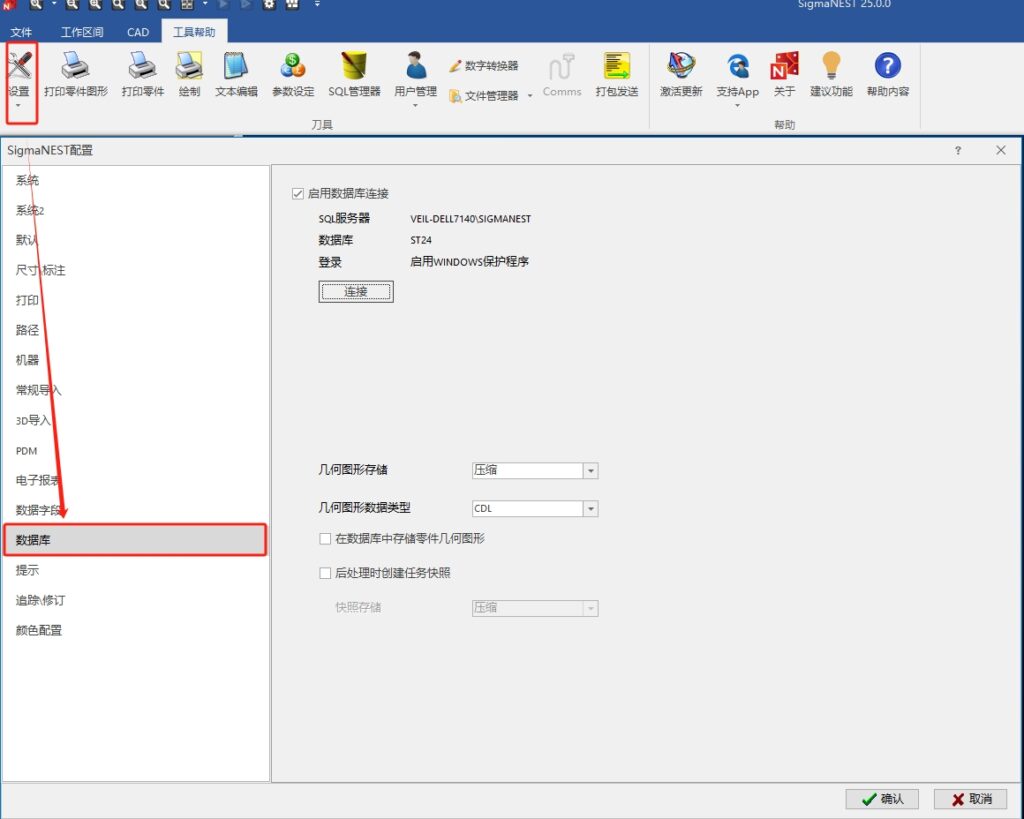This screenshot has width=1024, height=819.
Task: Select 系统2 in the config list
Action: click(30, 210)
